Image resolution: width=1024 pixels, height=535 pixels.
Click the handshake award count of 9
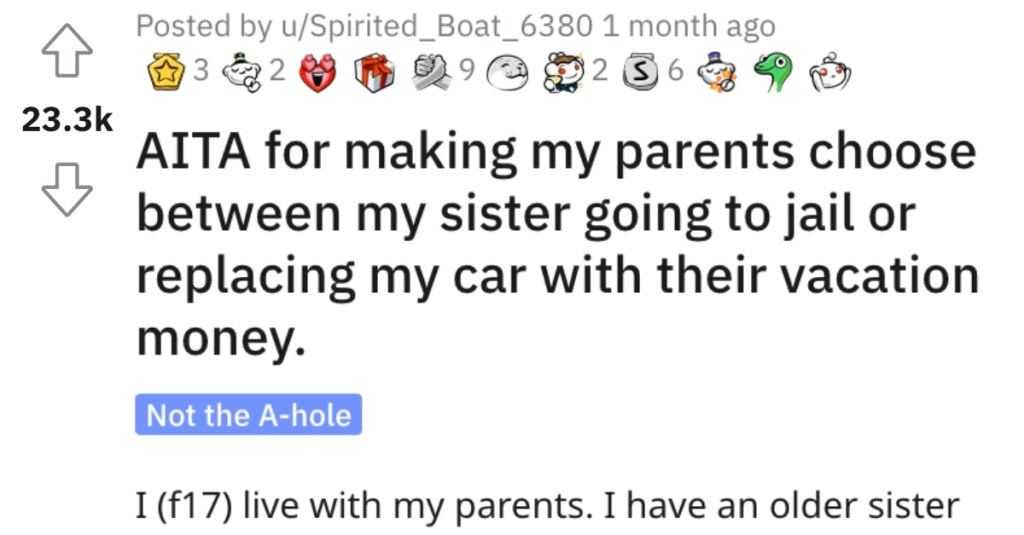464,73
